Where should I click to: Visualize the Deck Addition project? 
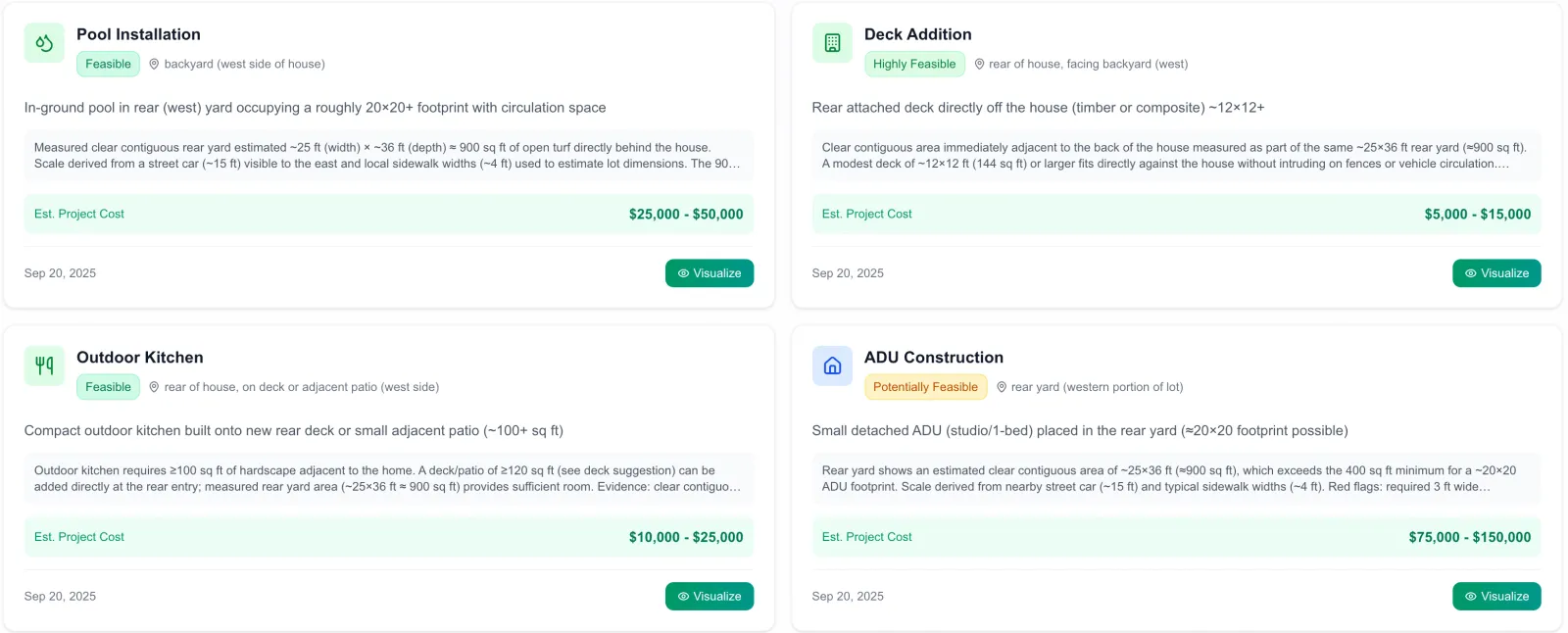click(1496, 273)
